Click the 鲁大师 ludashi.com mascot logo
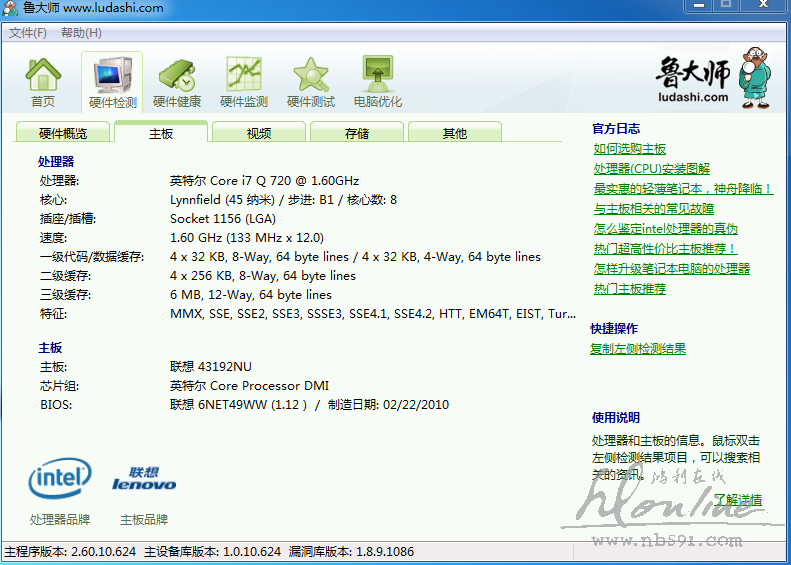 (712, 77)
